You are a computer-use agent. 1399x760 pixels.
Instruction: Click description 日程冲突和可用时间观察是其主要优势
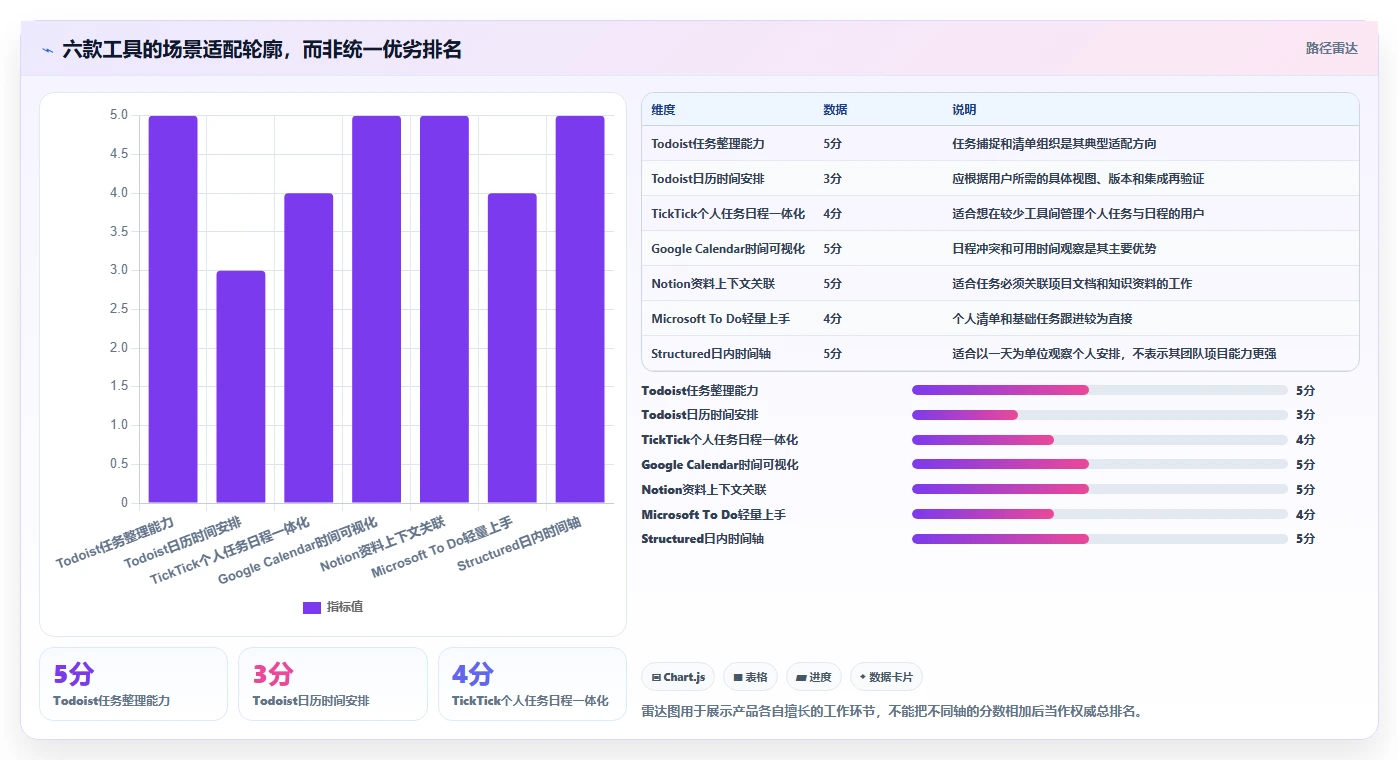point(1054,249)
